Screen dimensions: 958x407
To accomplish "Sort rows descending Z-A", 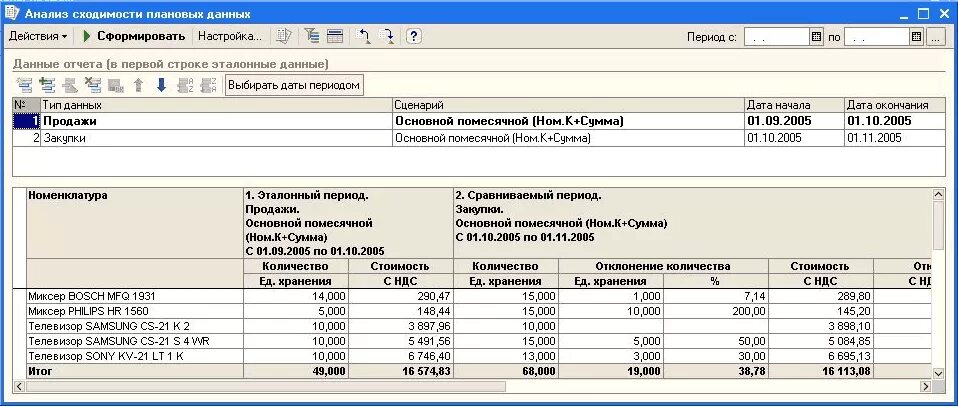I will click(x=209, y=85).
